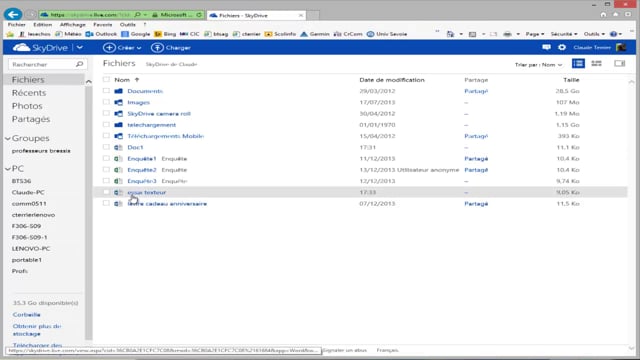The width and height of the screenshot is (640, 360).
Task: Select LENOVO-PC in the sidebar
Action: (31, 248)
